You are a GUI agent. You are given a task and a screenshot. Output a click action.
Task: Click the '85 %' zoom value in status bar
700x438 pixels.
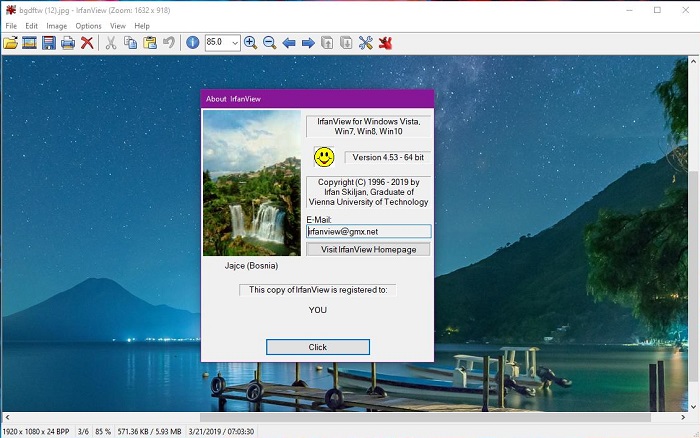point(103,432)
